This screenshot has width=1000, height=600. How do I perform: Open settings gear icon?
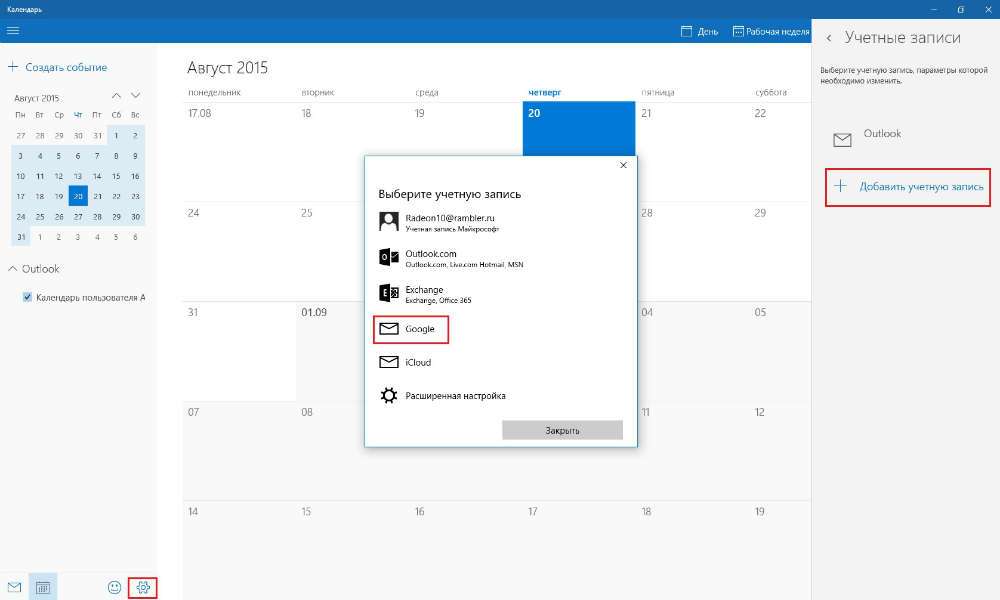143,587
